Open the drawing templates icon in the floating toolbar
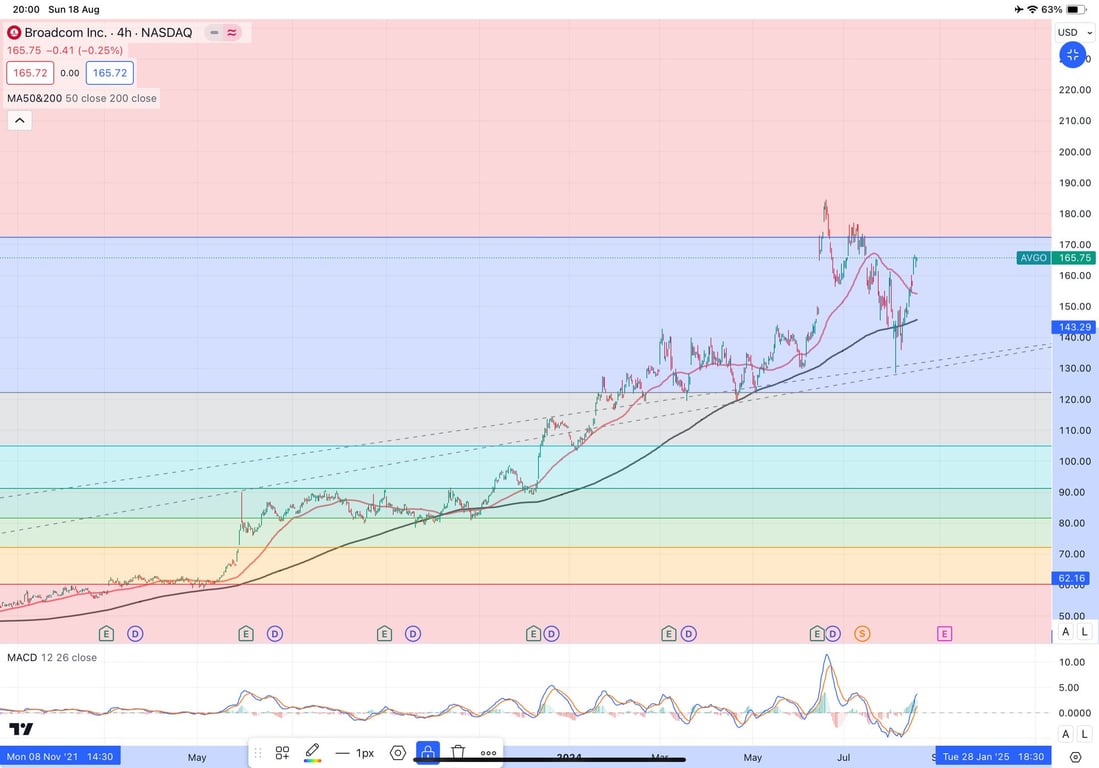This screenshot has height=768, width=1099. [x=282, y=753]
